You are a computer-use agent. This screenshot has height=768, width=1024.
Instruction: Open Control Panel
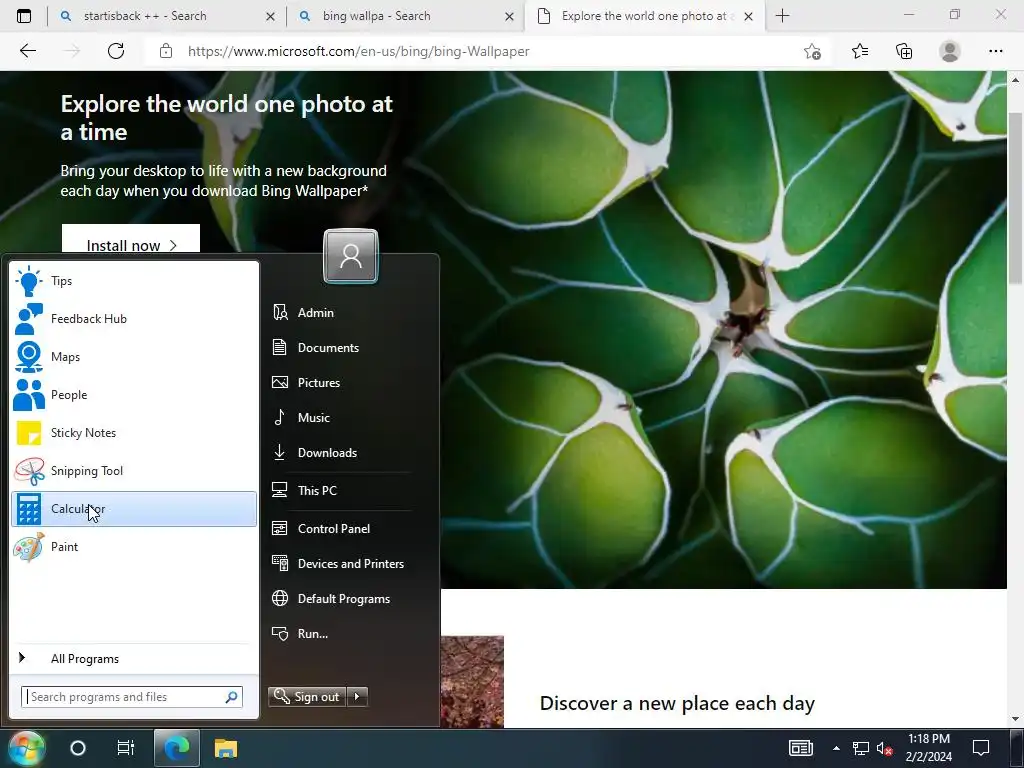pos(342,528)
